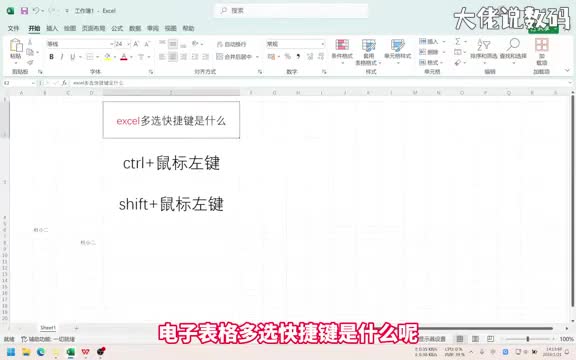
Task: Click the insert function fx icon
Action: coord(64,83)
